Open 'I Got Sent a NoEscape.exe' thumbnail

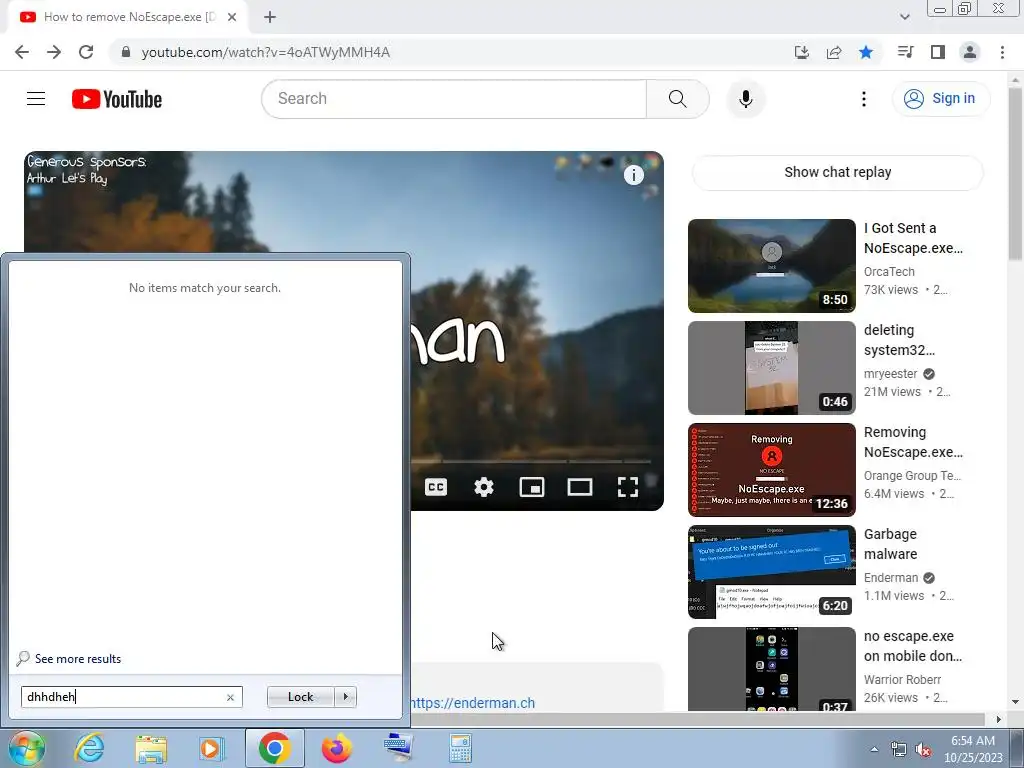click(x=771, y=266)
